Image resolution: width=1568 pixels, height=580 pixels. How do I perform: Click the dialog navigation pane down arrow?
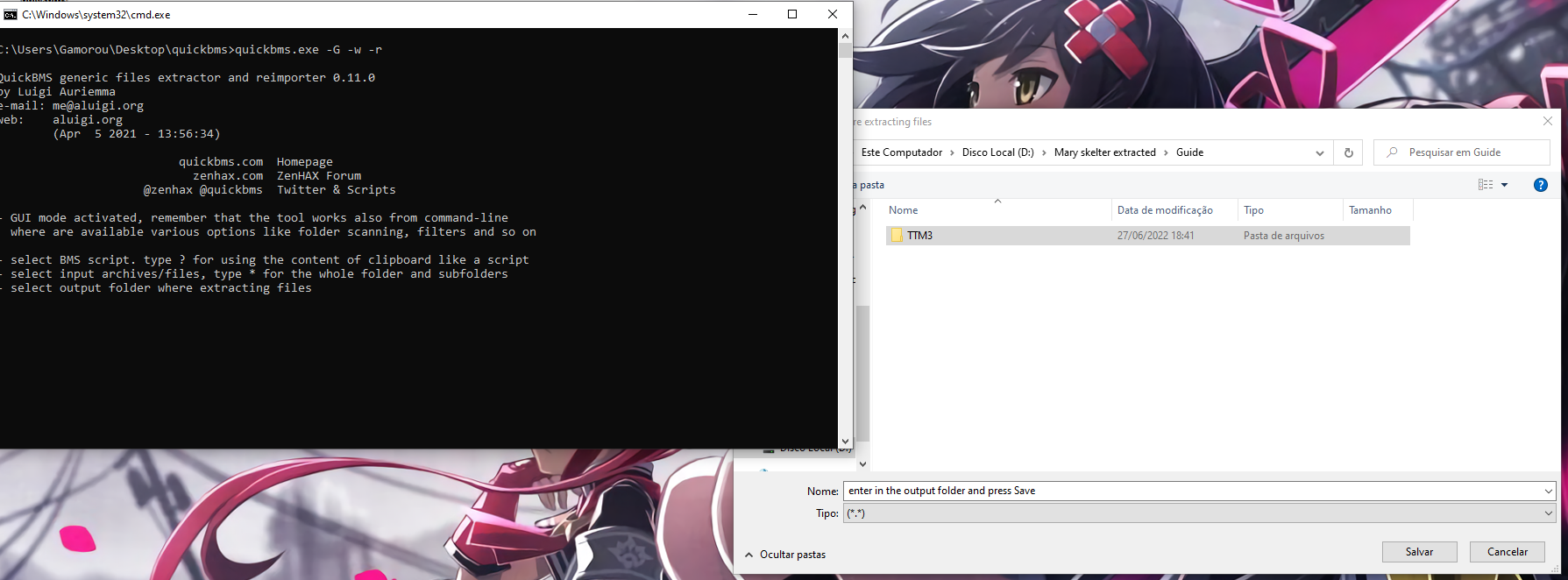(x=862, y=463)
